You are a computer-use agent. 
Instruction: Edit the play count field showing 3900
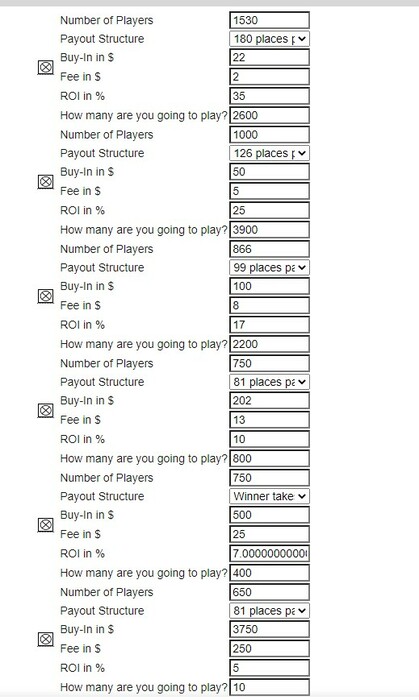pos(270,229)
